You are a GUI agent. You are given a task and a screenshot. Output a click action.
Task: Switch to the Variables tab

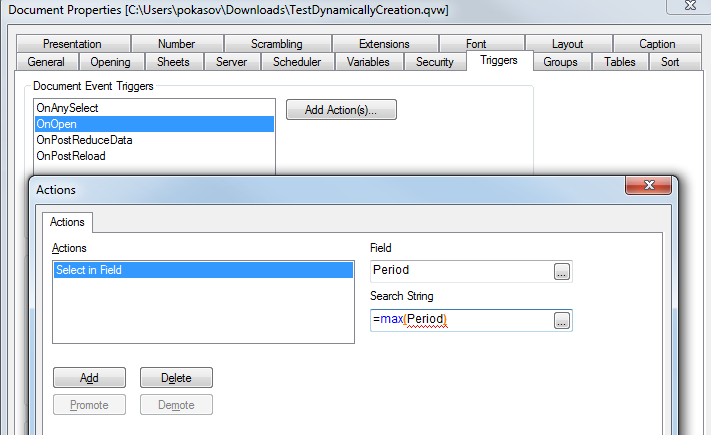coord(368,62)
